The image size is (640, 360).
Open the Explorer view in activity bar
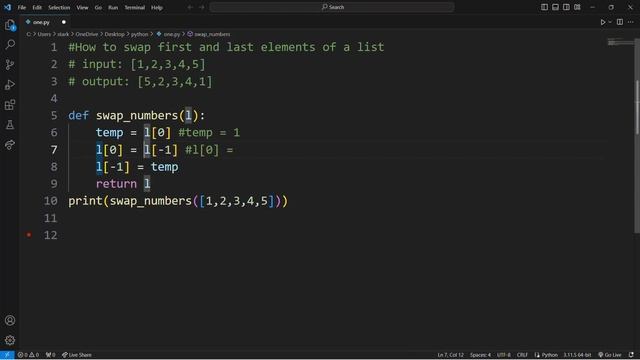pyautogui.click(x=10, y=25)
